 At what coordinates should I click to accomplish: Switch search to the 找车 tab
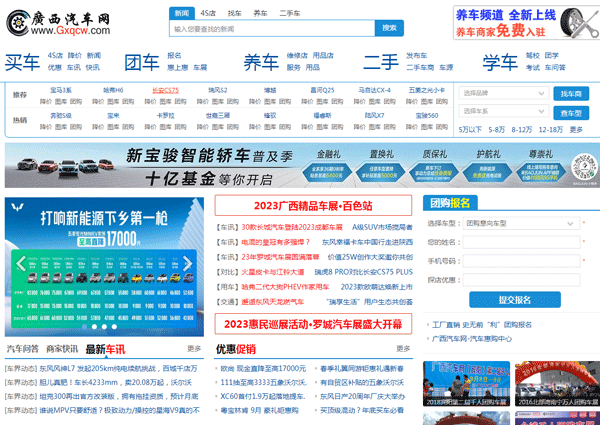tap(234, 13)
